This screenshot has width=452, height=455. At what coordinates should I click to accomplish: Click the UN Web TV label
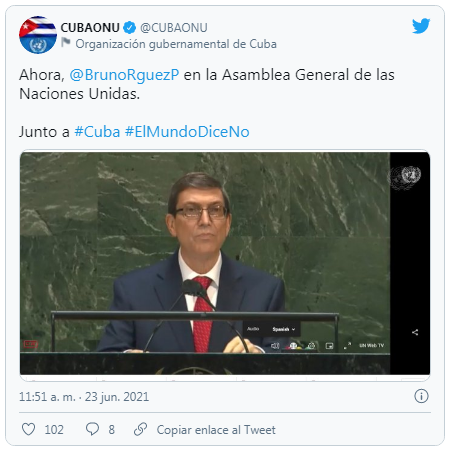(372, 345)
